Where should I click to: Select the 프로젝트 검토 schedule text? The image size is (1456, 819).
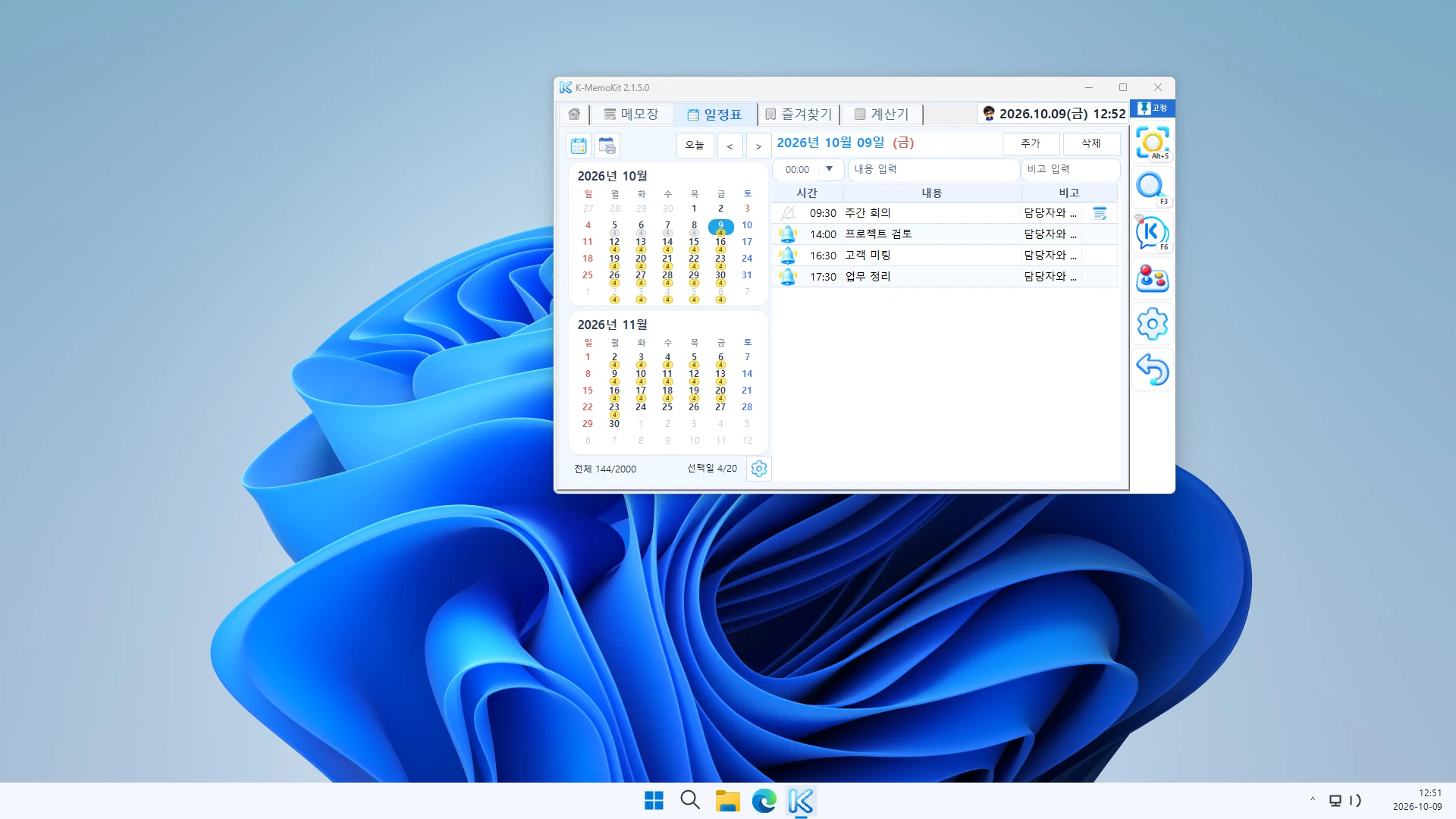click(878, 234)
